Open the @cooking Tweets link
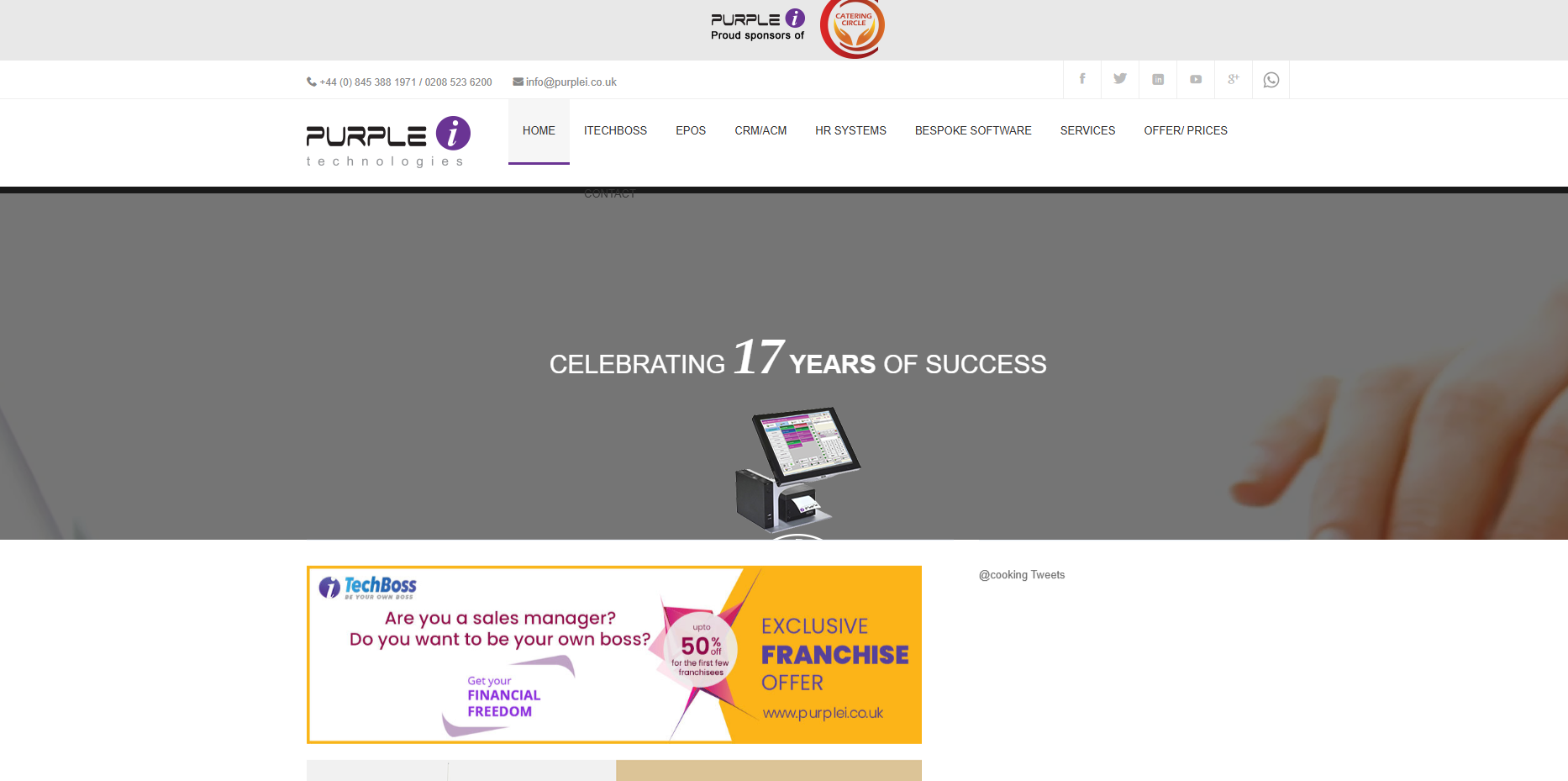This screenshot has height=781, width=1568. [1022, 575]
